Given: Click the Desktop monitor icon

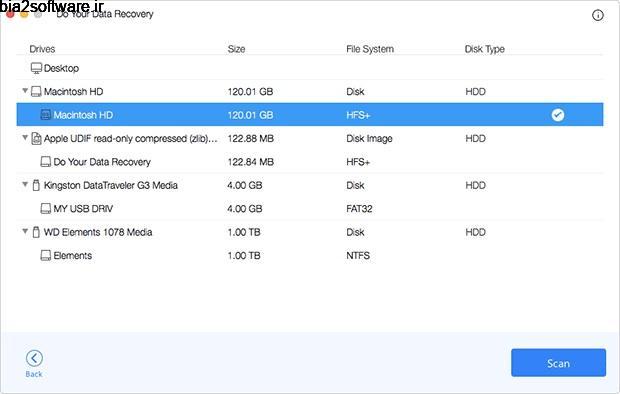Looking at the screenshot, I should [x=36, y=68].
